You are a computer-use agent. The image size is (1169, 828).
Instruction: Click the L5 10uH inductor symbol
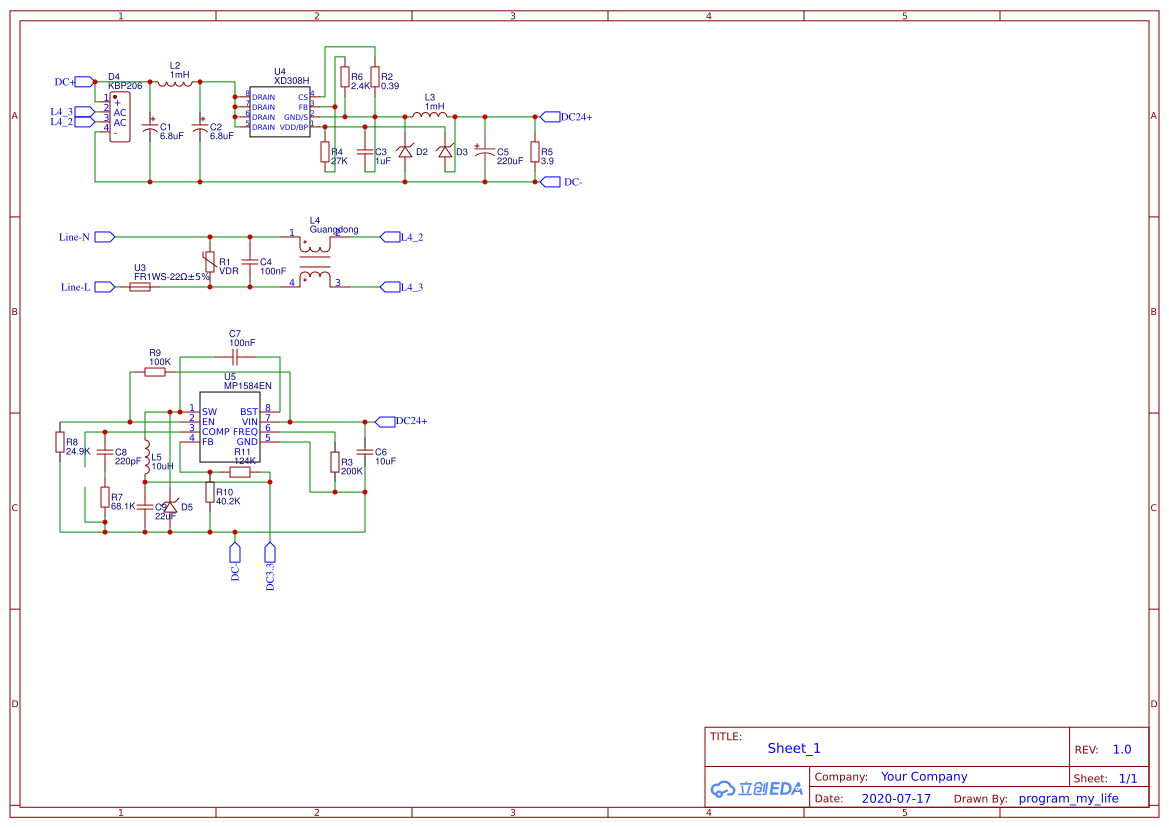pyautogui.click(x=147, y=456)
